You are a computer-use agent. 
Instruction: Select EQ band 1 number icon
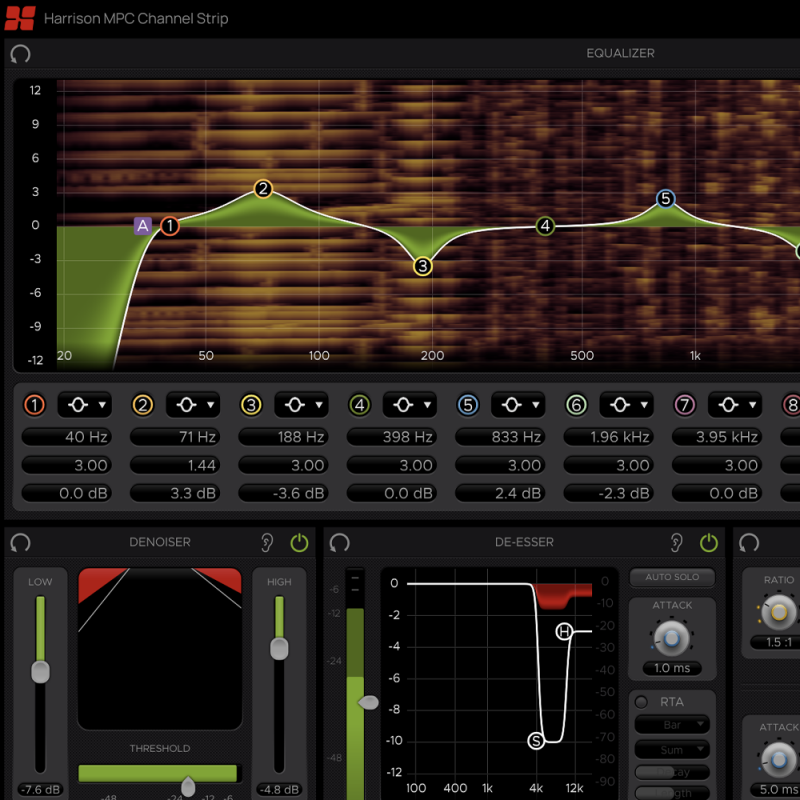point(35,405)
